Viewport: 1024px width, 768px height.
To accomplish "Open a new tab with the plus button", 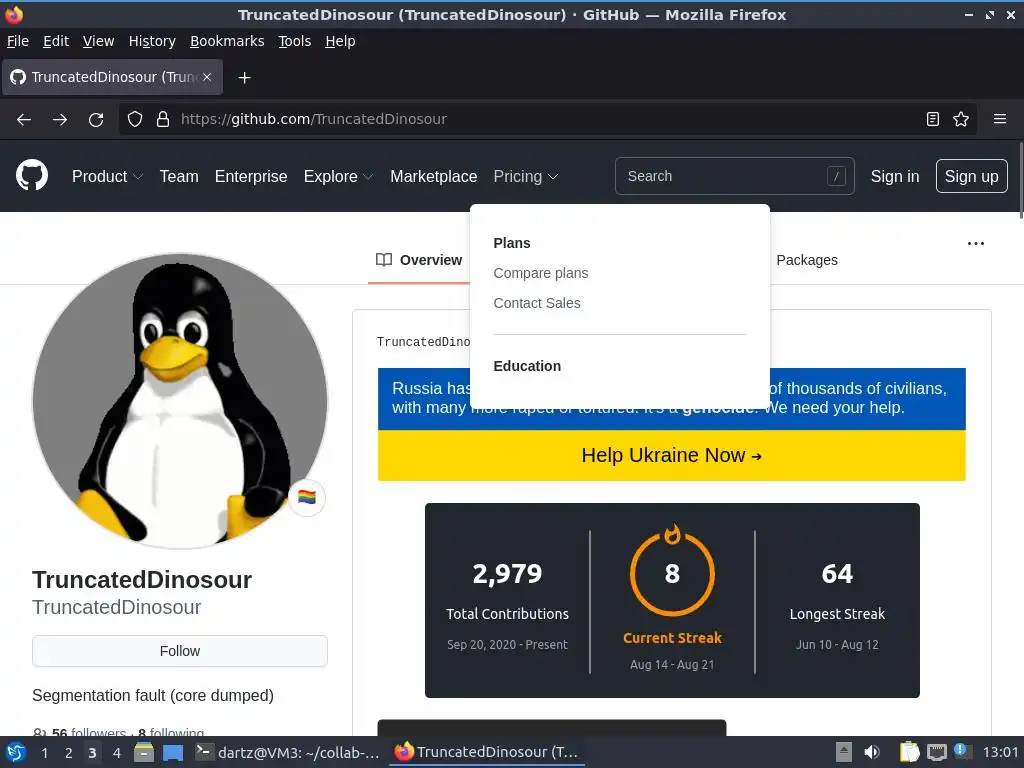I will click(x=244, y=78).
